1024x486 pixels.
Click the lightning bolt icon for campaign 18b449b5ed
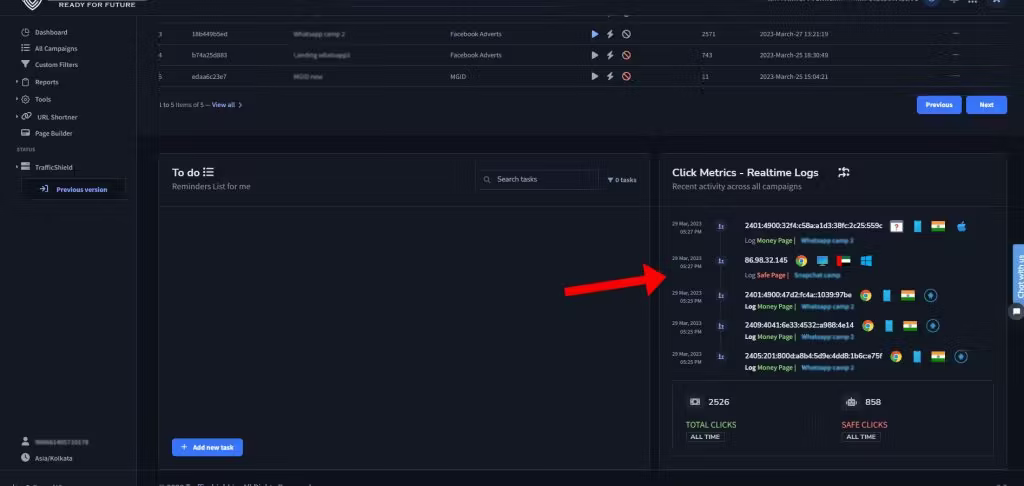coord(610,34)
